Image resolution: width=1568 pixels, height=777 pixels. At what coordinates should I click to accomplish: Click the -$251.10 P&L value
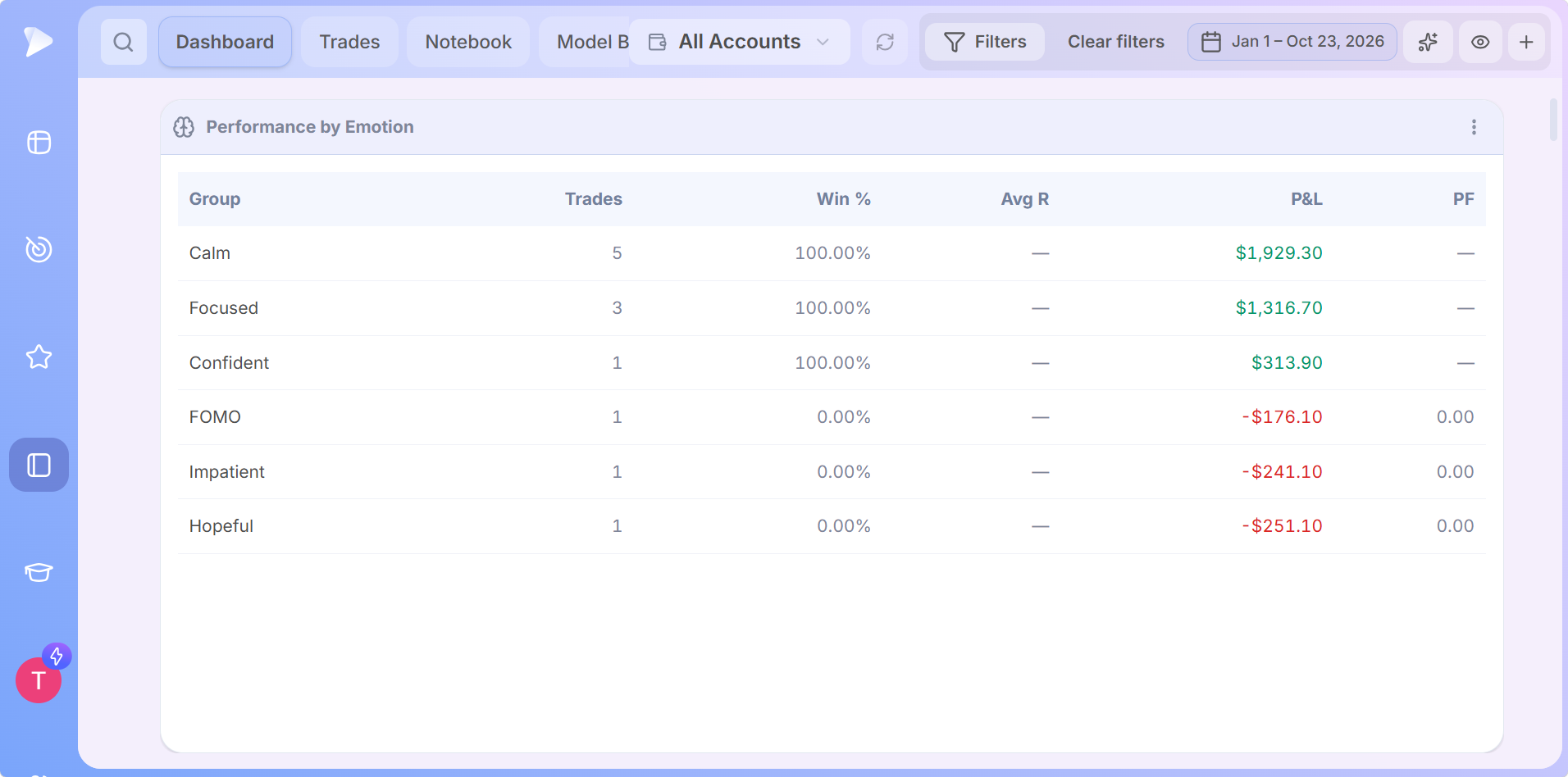coord(1282,526)
